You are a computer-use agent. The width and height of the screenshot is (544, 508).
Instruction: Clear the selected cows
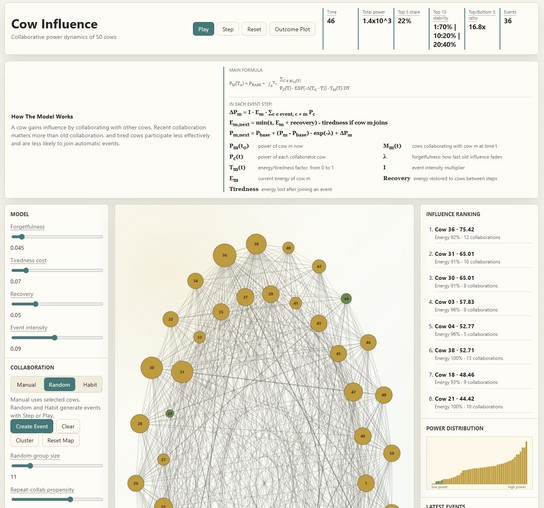coord(68,426)
